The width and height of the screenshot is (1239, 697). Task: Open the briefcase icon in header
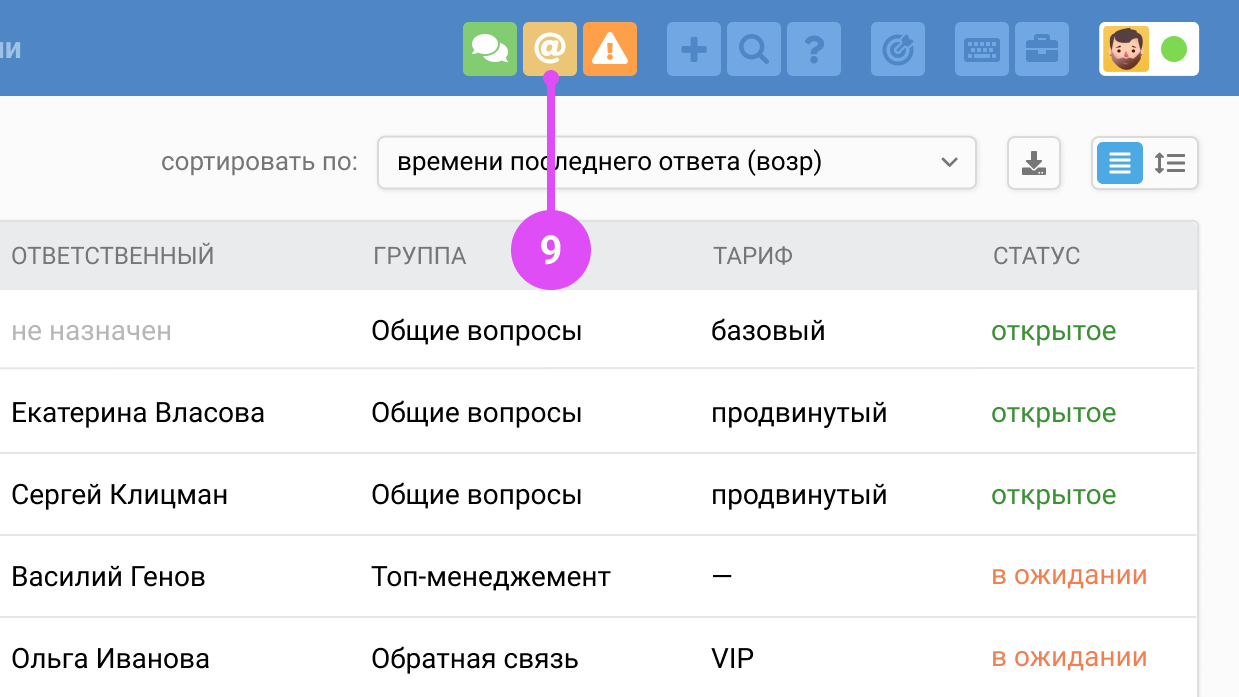coord(1042,49)
